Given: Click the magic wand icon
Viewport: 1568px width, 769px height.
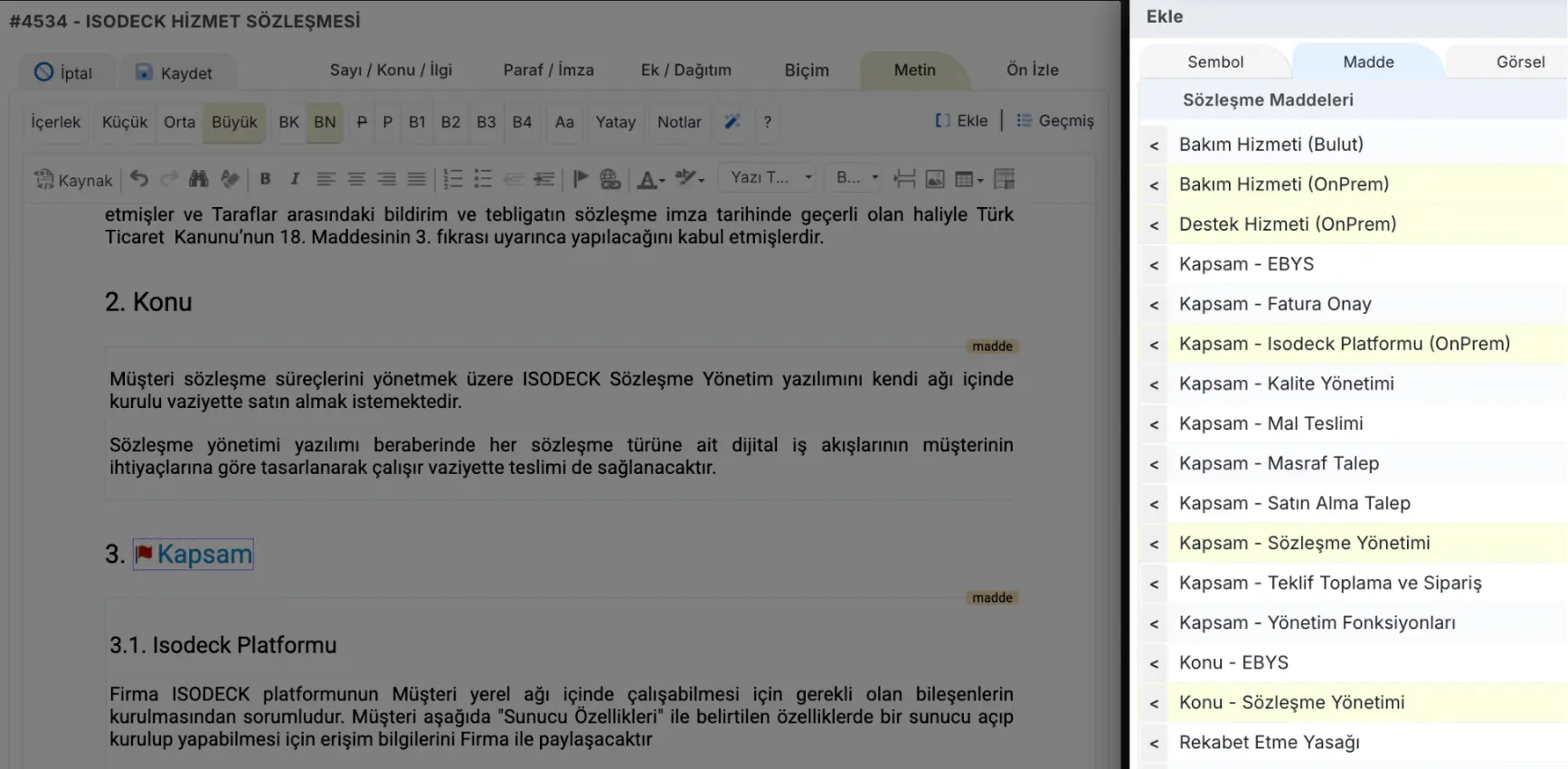Looking at the screenshot, I should click(x=732, y=122).
